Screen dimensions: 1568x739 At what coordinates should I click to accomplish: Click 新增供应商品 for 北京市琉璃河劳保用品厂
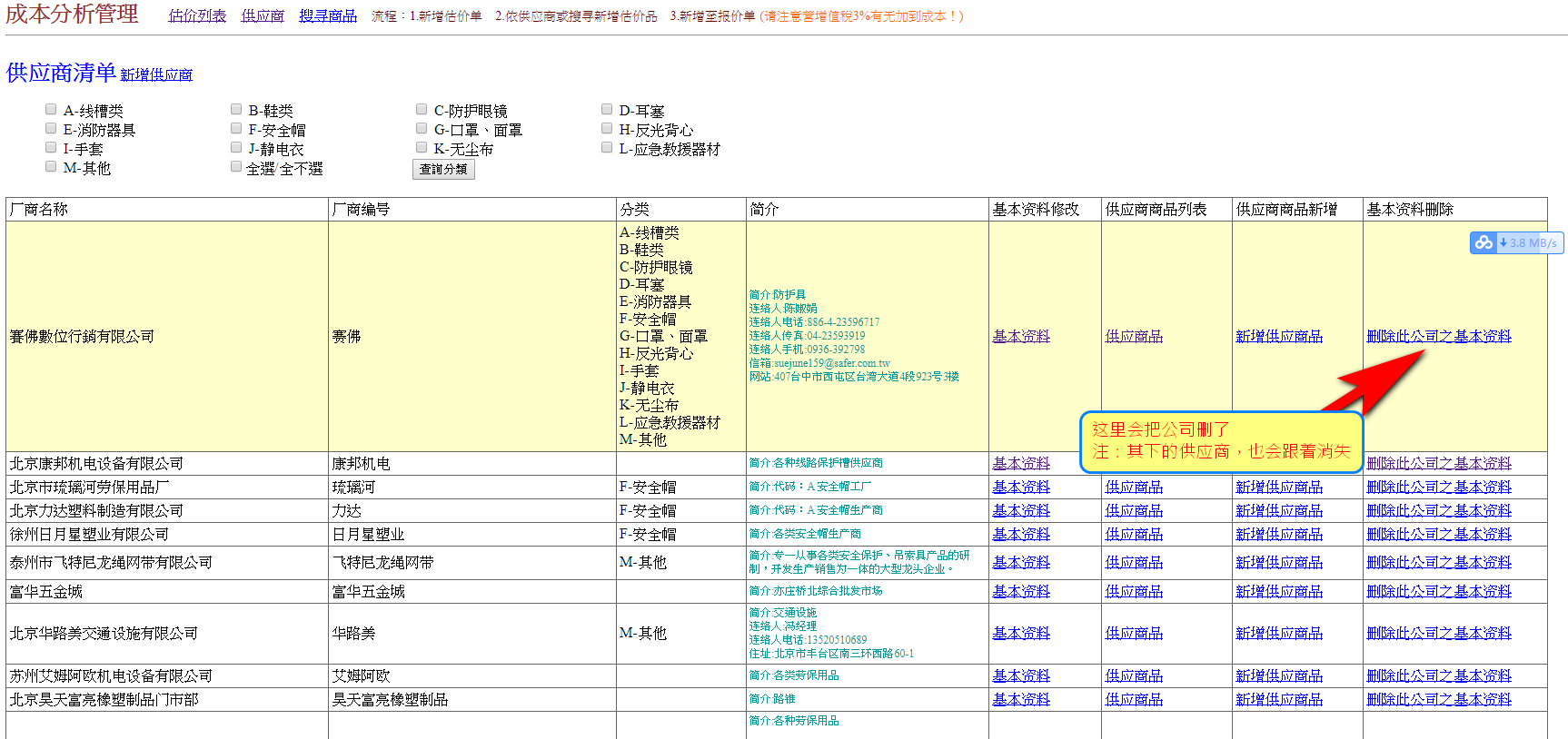tap(1279, 488)
